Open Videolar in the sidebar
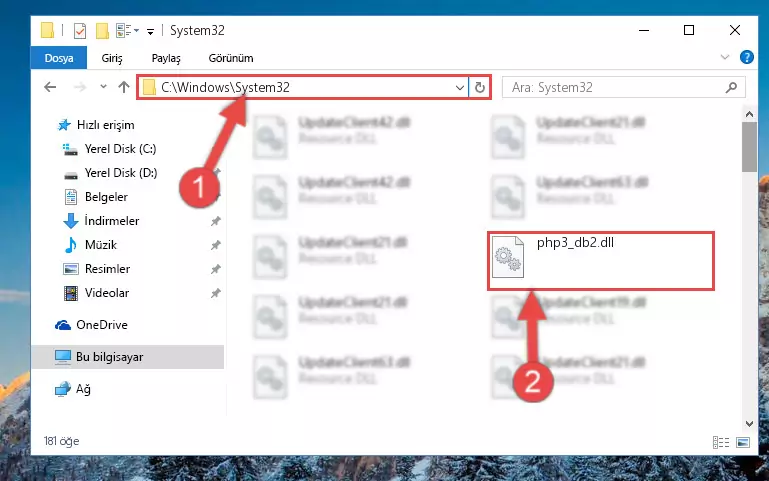The width and height of the screenshot is (769, 481). pyautogui.click(x=107, y=293)
